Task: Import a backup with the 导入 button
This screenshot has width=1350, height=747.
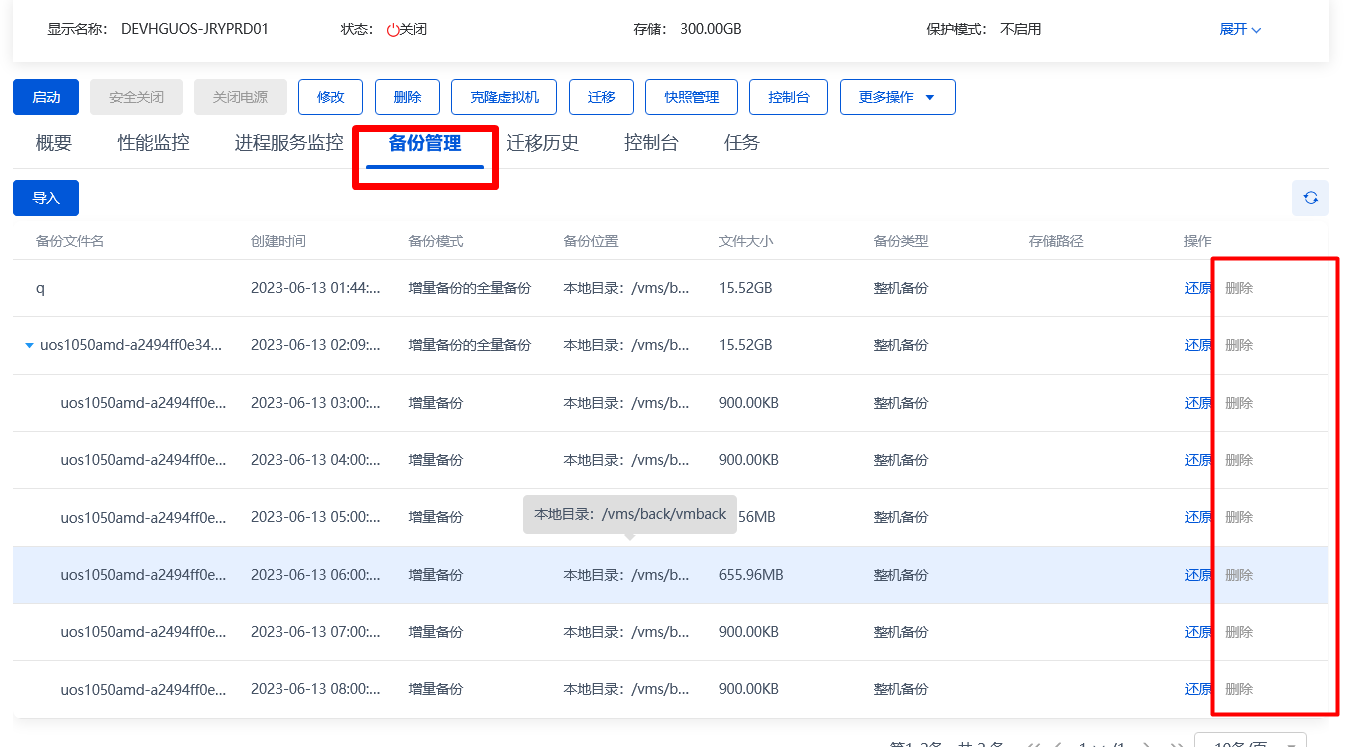Action: pos(46,198)
